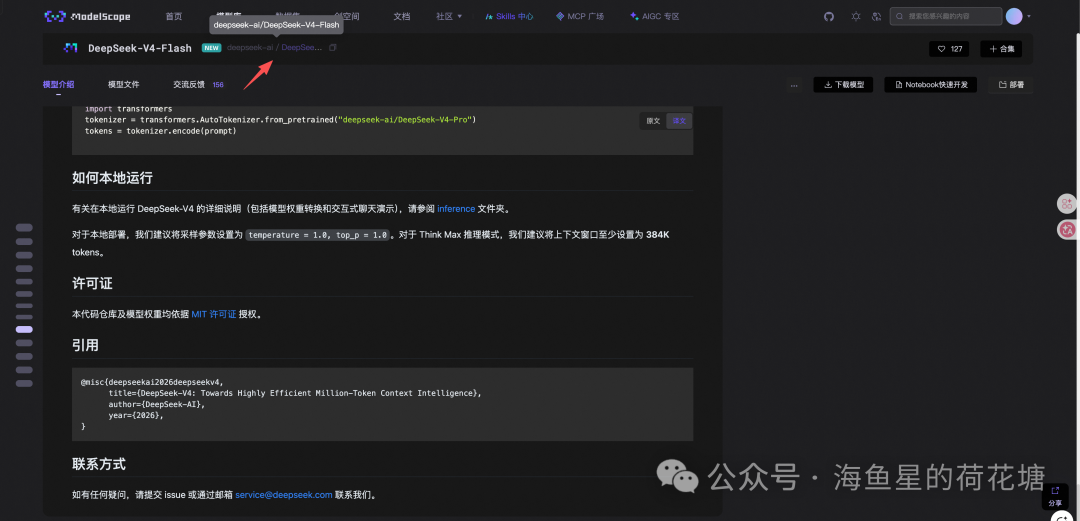
Task: Open Skills 中心 navigation item
Action: (x=509, y=17)
